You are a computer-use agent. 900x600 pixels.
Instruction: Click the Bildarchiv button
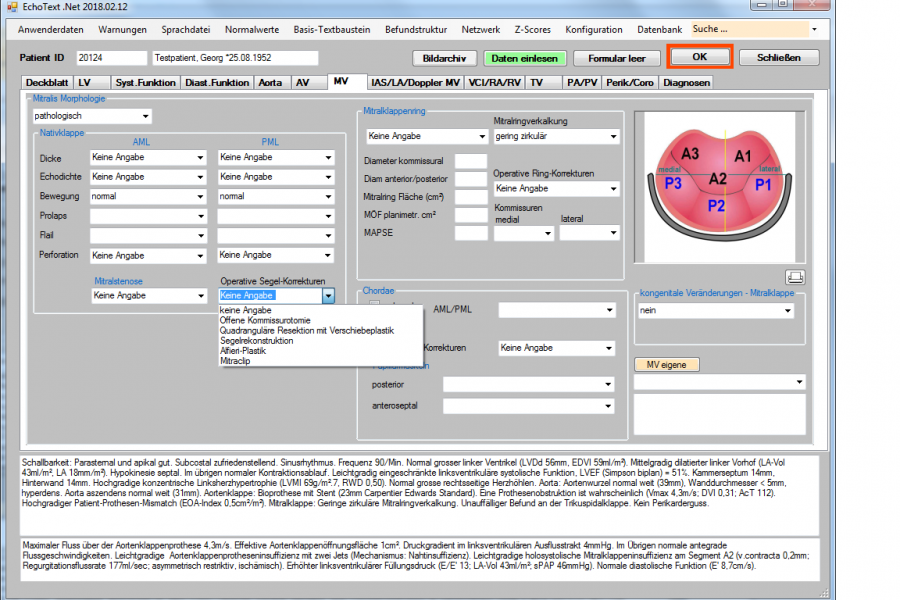[x=444, y=59]
